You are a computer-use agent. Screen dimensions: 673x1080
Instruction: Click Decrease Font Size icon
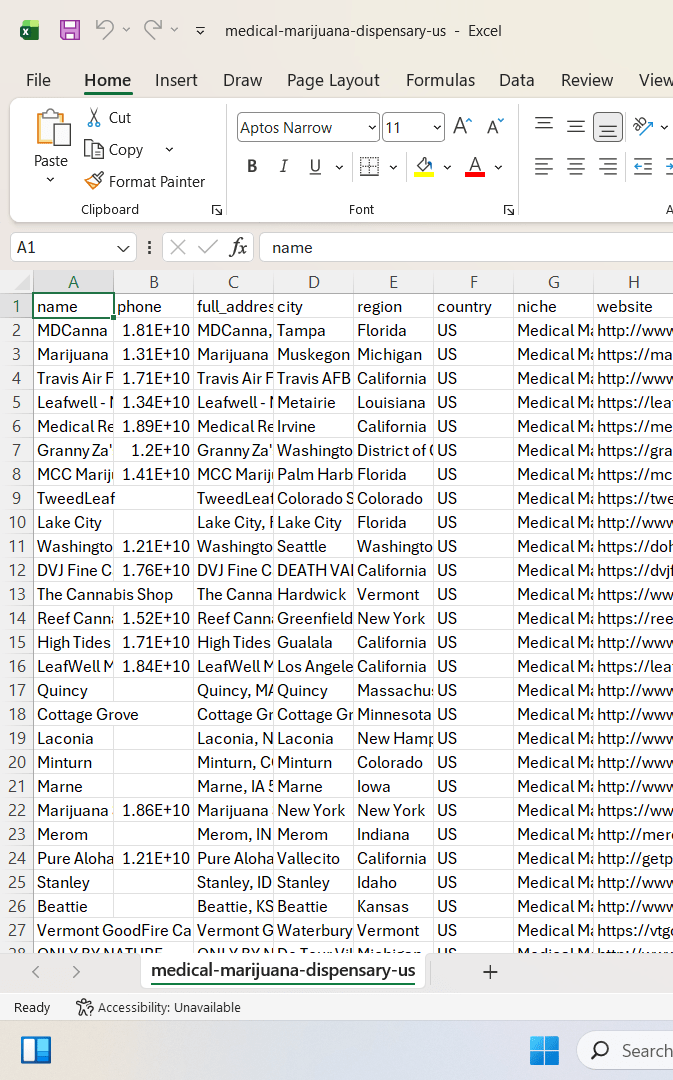coord(495,127)
